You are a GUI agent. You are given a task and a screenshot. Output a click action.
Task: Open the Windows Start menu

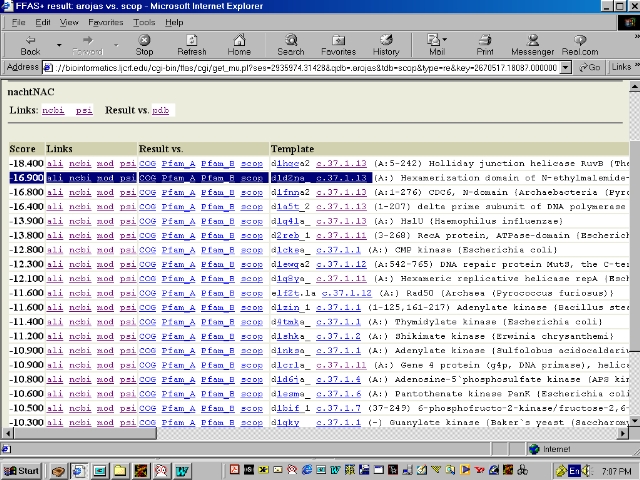pyautogui.click(x=22, y=470)
